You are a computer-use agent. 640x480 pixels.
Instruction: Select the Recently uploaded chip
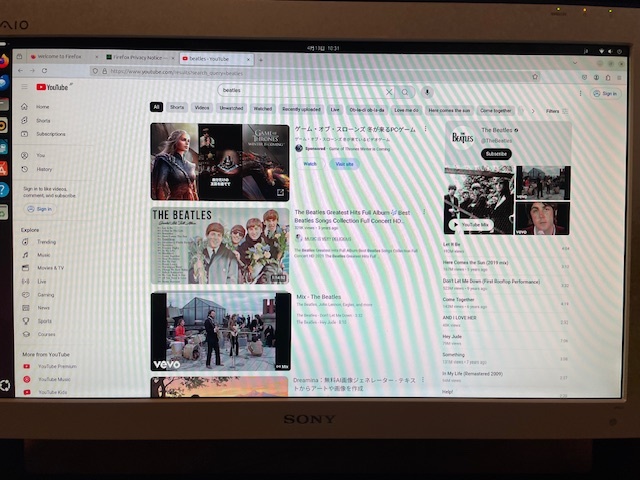pyautogui.click(x=301, y=109)
